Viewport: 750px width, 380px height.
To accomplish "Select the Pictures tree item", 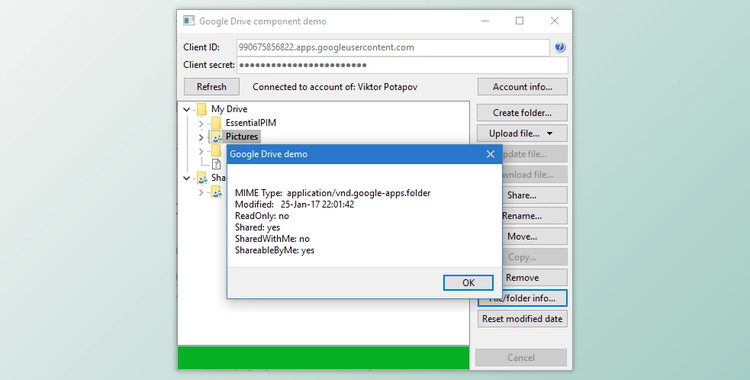I will [242, 137].
